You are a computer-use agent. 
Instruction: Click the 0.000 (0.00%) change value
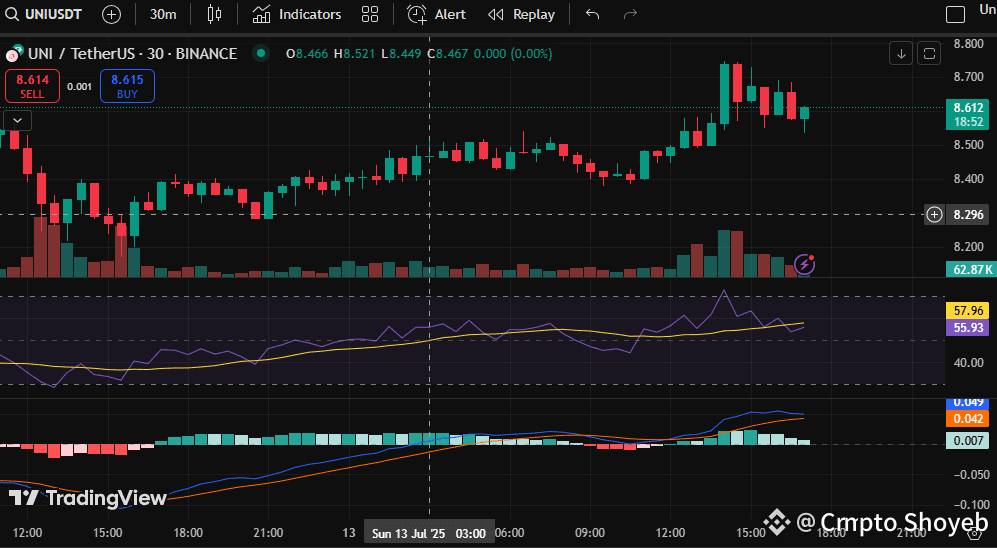pos(513,54)
